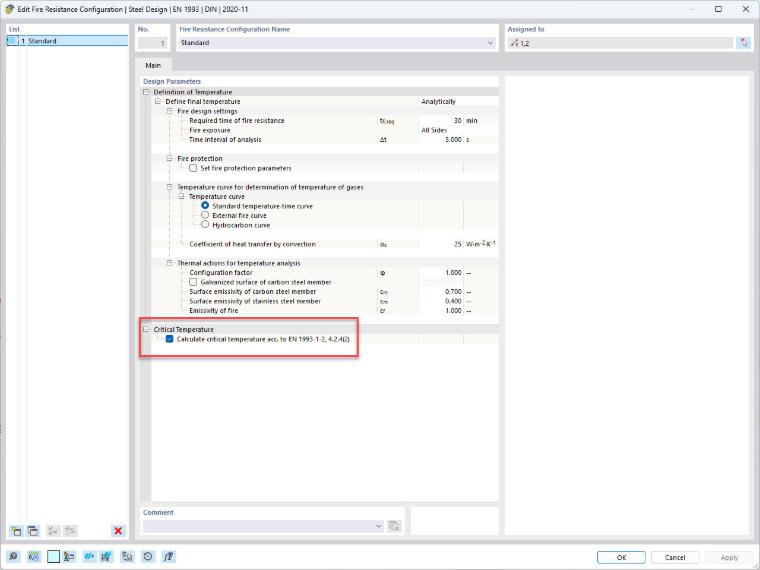Click the Assigned to field showing 1,2

[x=620, y=43]
